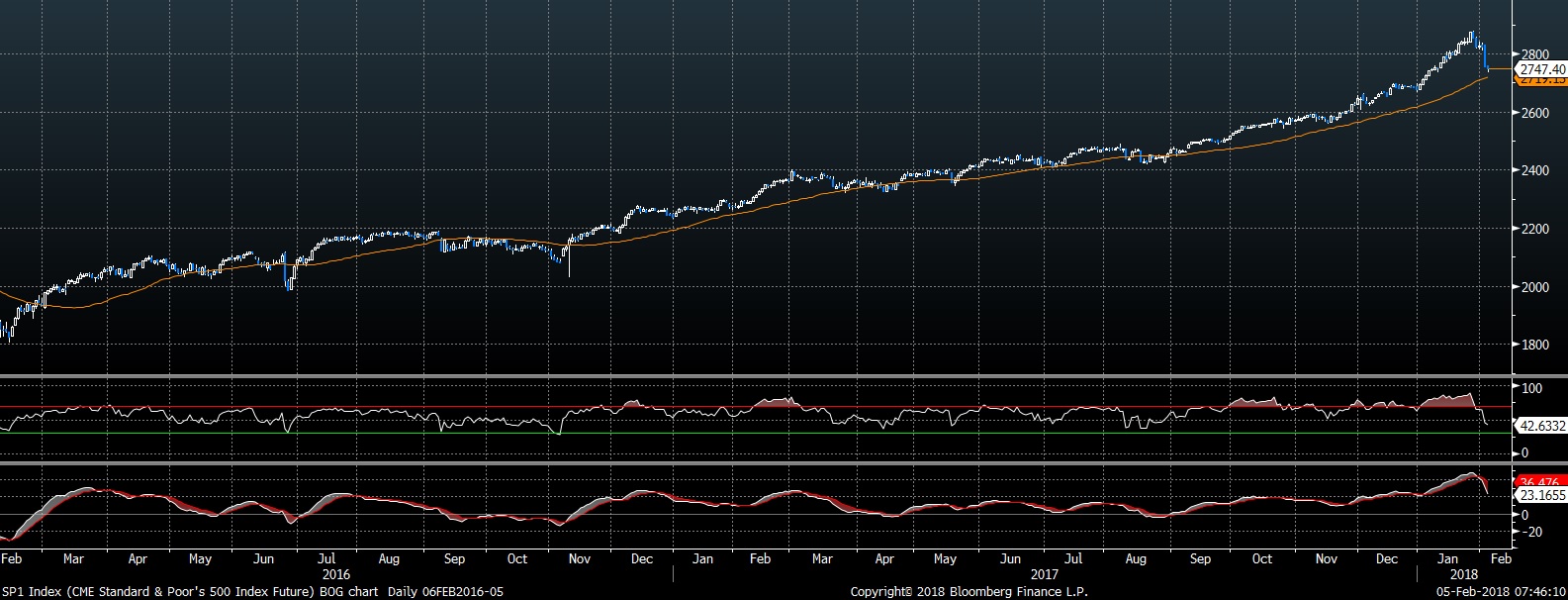Click the 2018 year label
Screen dimensions: 1568x600
(x=1463, y=574)
